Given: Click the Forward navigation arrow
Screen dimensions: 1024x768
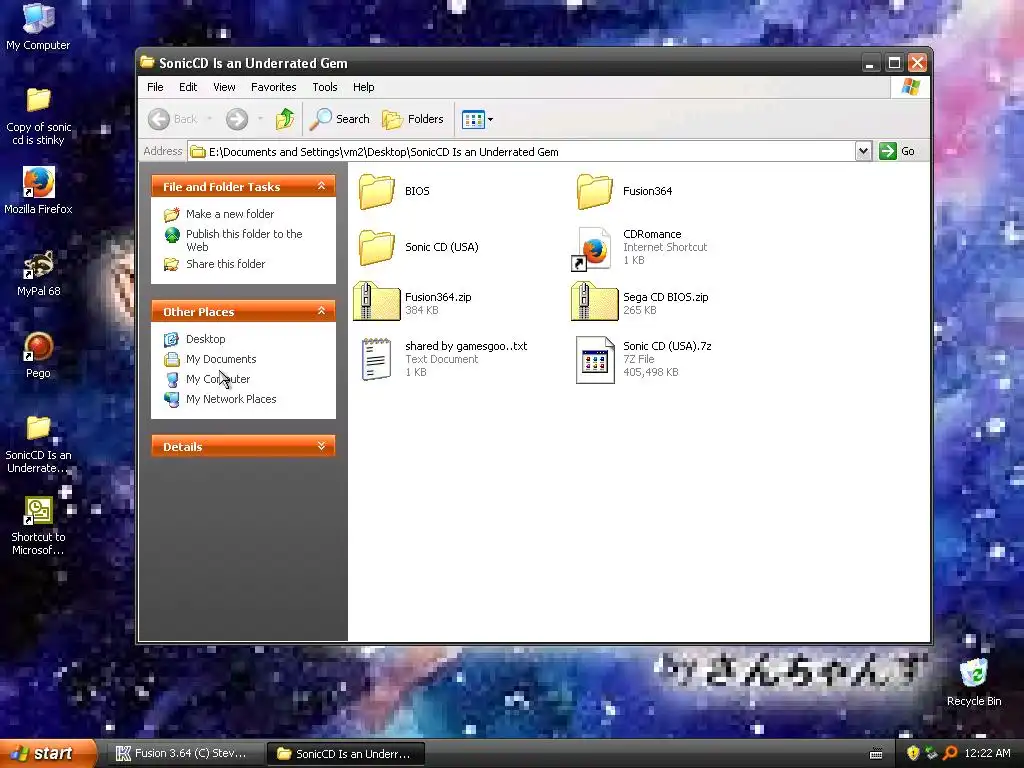Looking at the screenshot, I should click(x=237, y=119).
